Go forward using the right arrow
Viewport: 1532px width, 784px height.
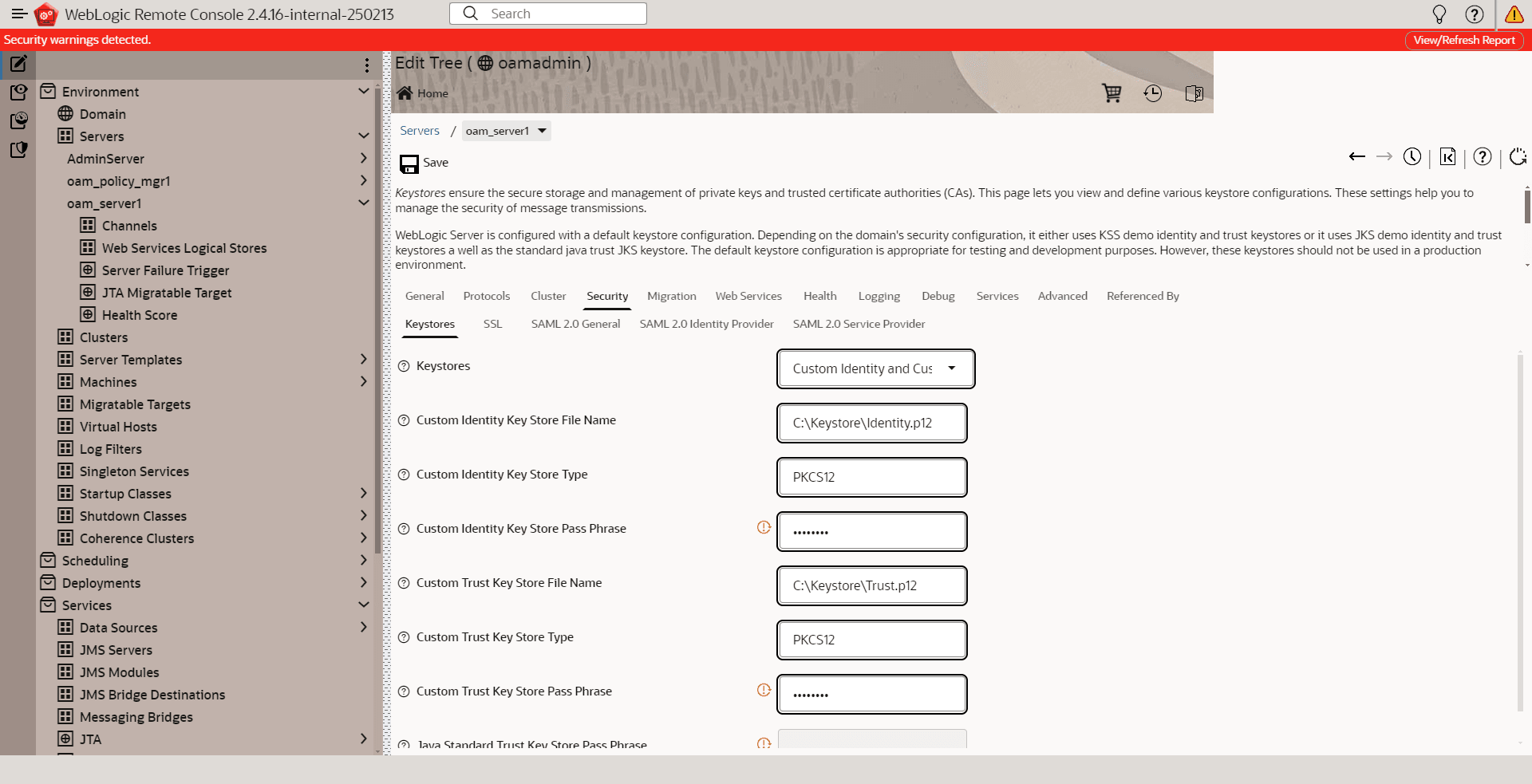point(1384,156)
